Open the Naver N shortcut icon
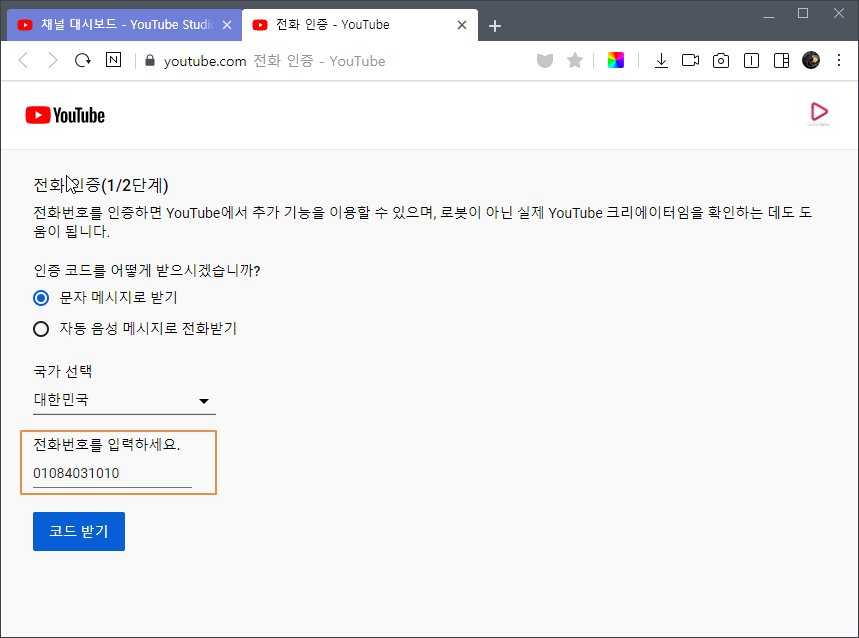The image size is (859, 638). (x=113, y=60)
